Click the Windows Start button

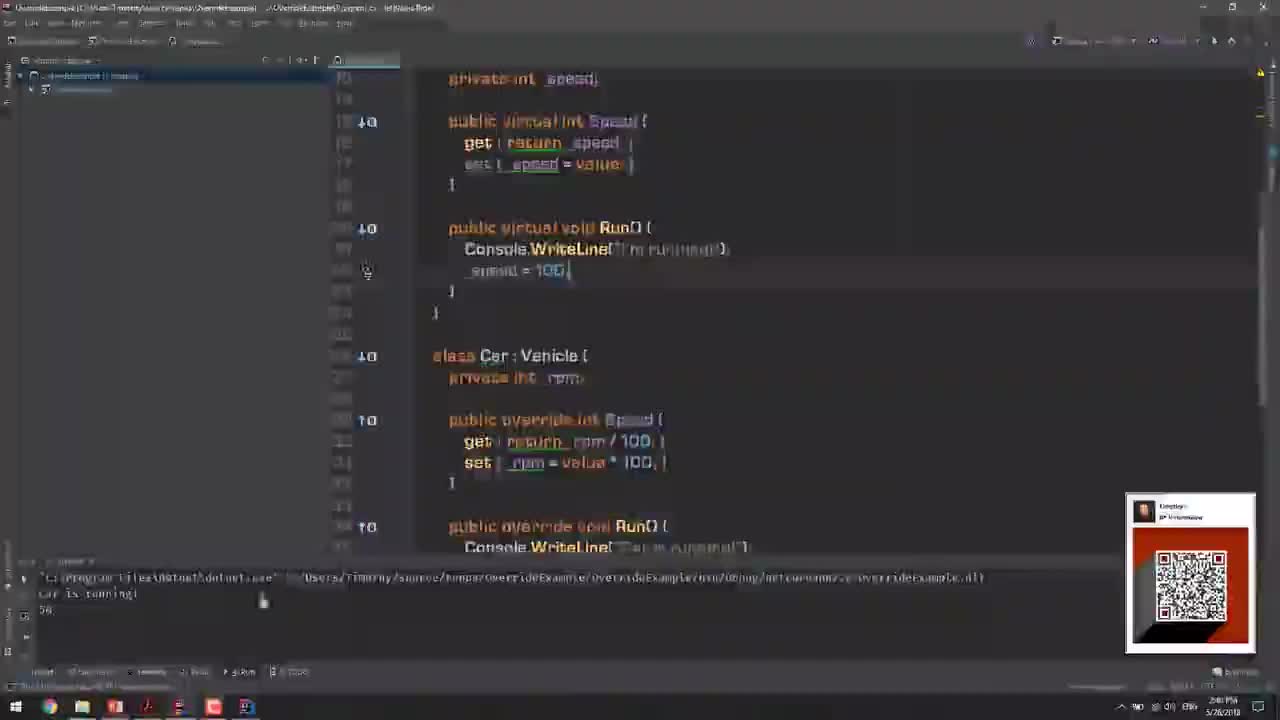(15, 708)
